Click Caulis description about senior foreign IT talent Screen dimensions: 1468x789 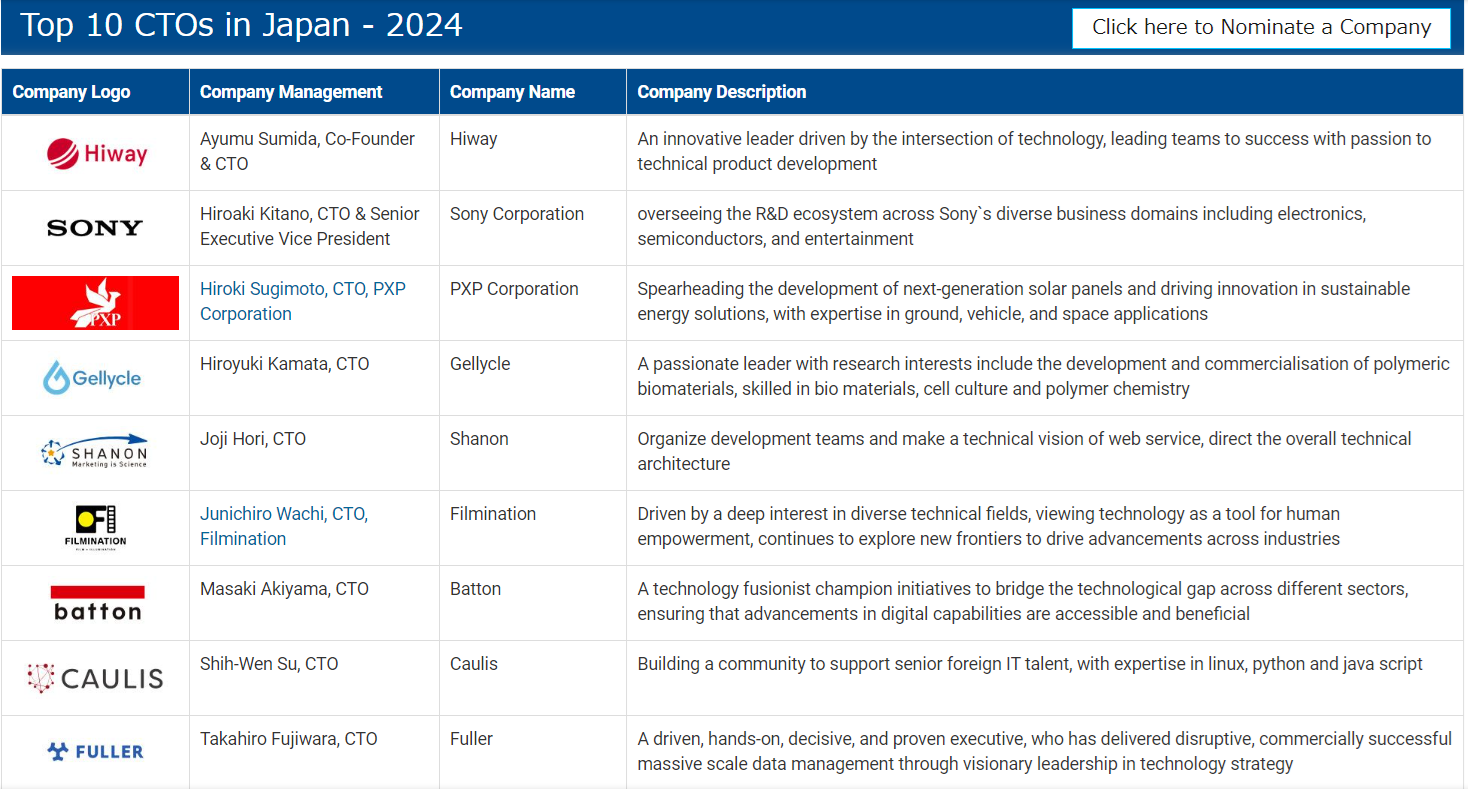coord(1030,664)
